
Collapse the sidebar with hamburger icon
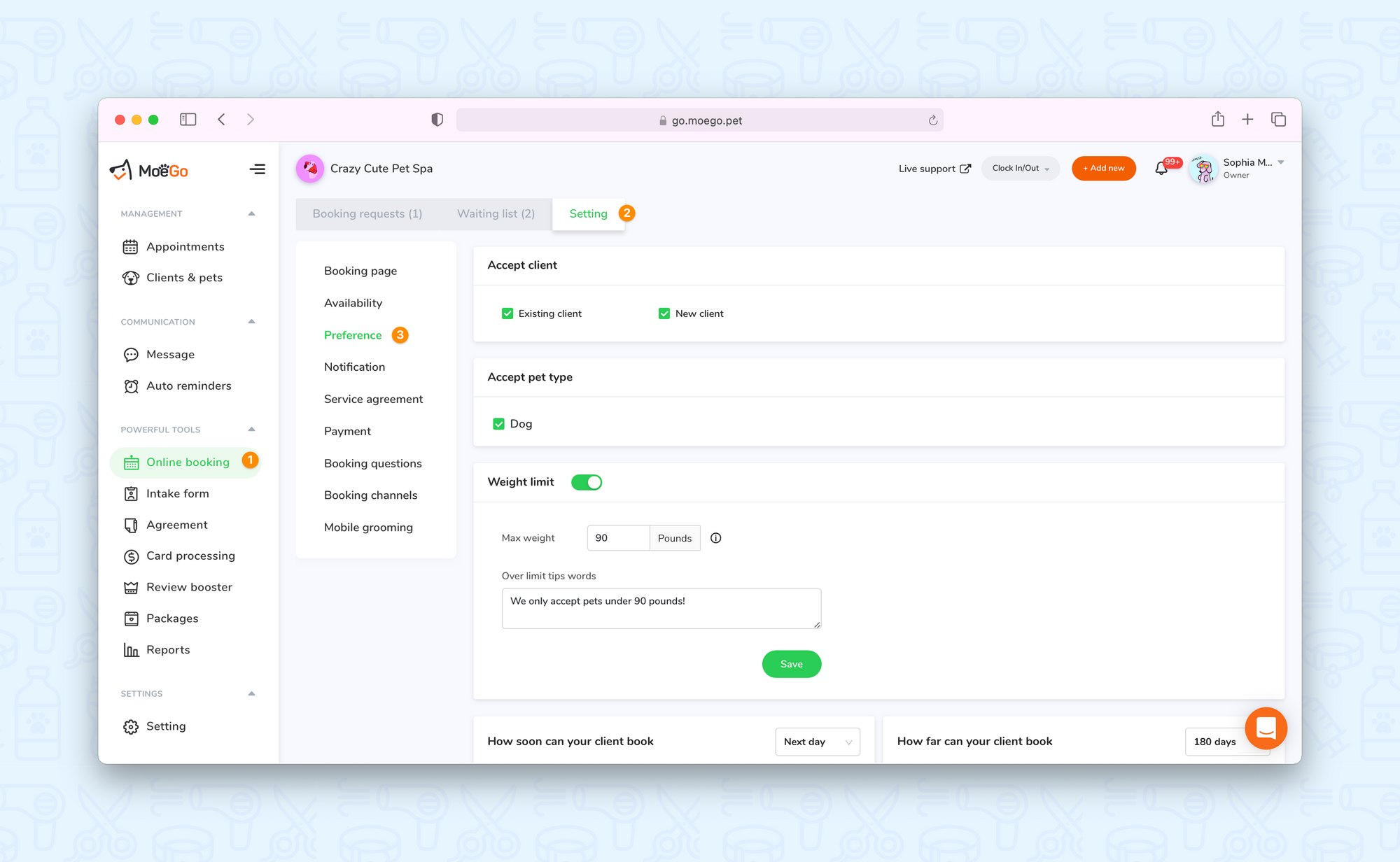point(257,169)
